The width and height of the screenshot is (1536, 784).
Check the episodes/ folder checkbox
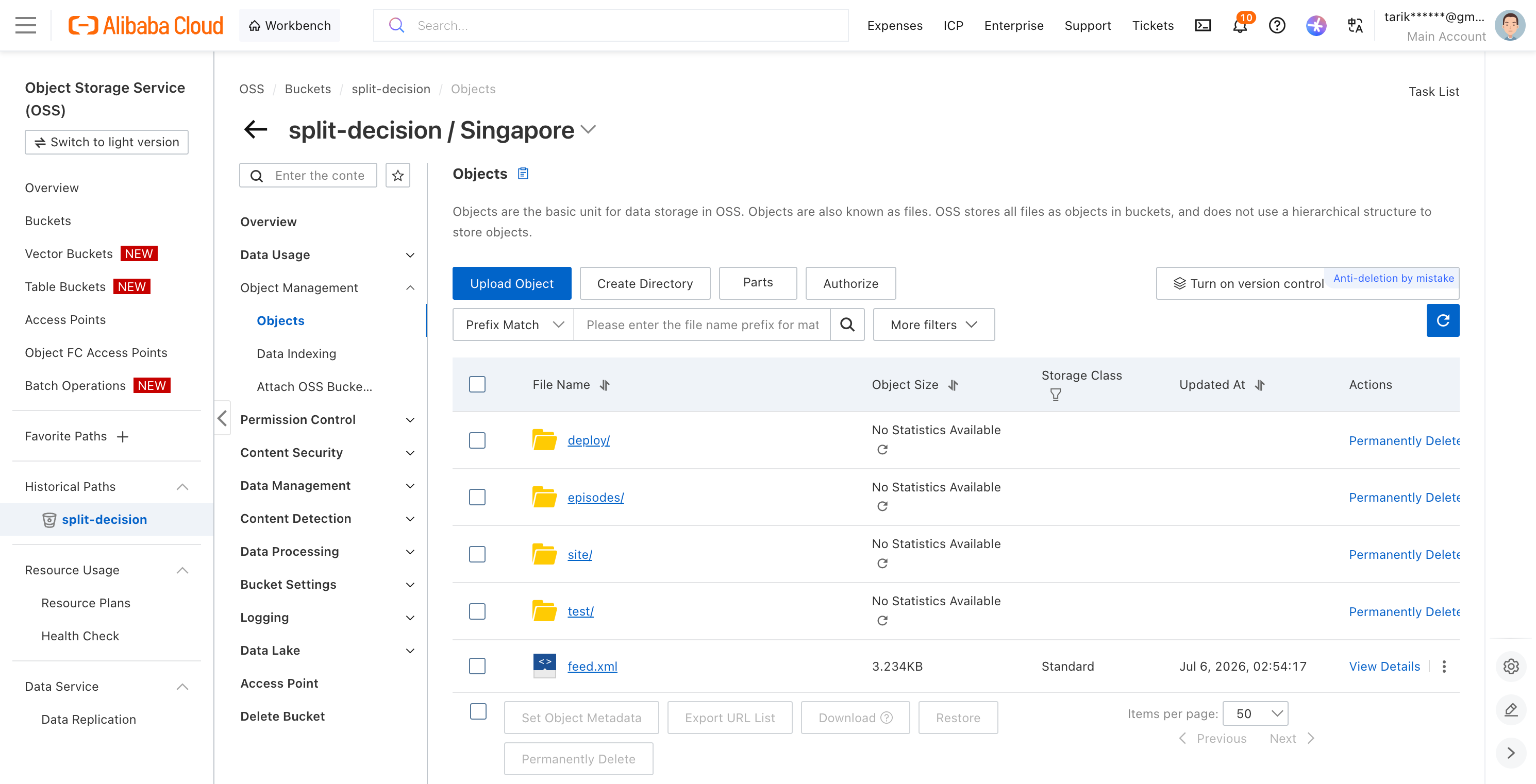pos(477,497)
